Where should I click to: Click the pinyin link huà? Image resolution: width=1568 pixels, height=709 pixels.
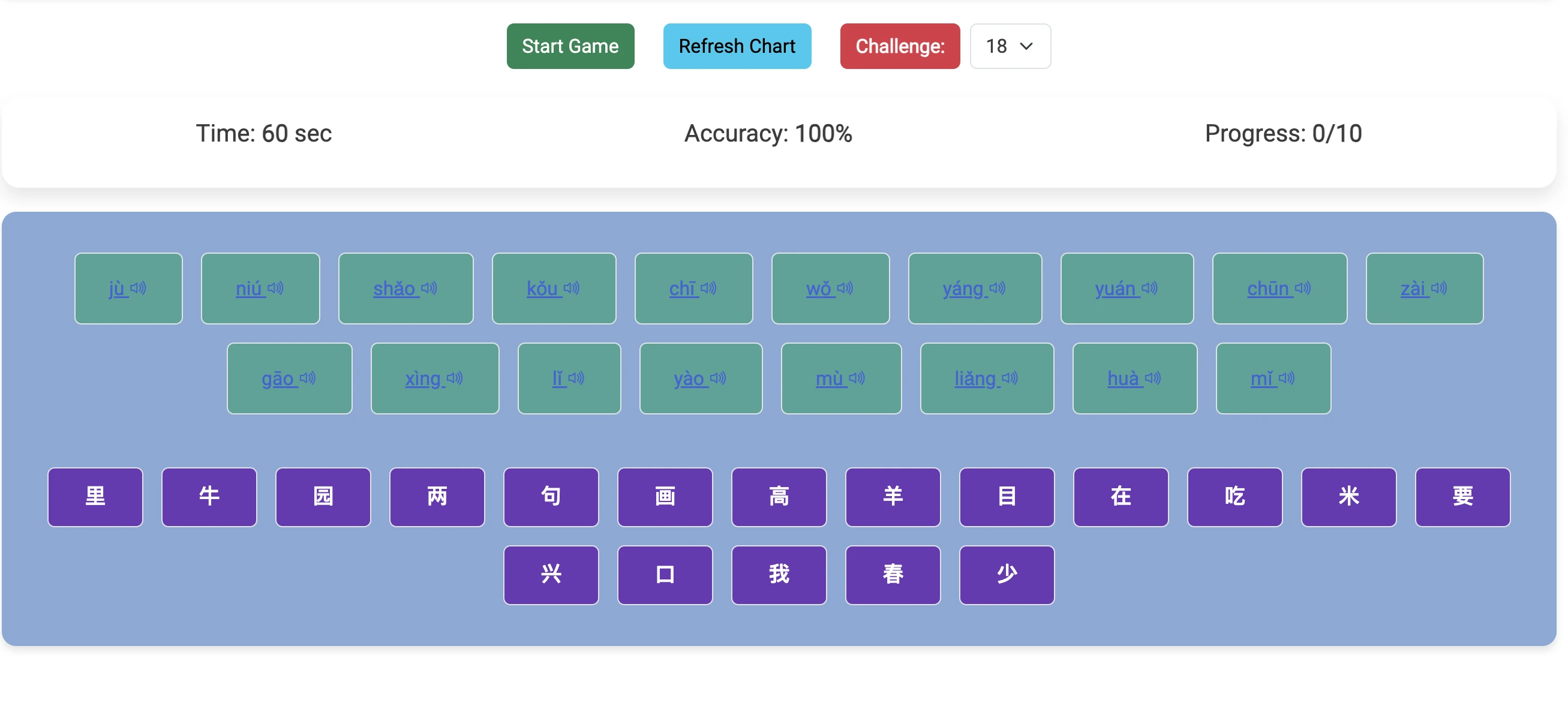click(1123, 378)
